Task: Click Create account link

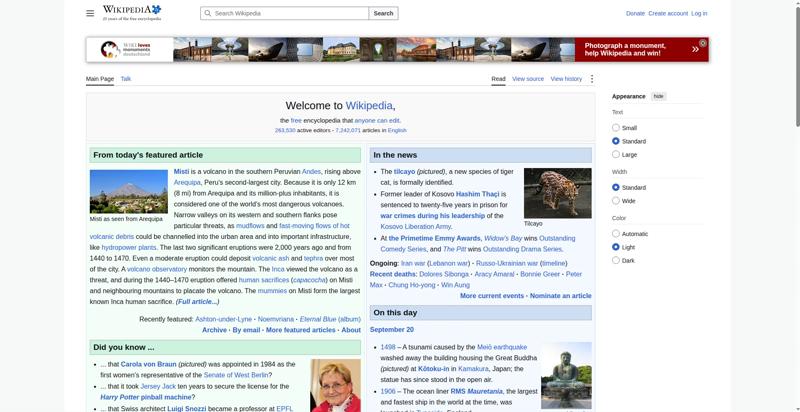Action: coord(668,13)
